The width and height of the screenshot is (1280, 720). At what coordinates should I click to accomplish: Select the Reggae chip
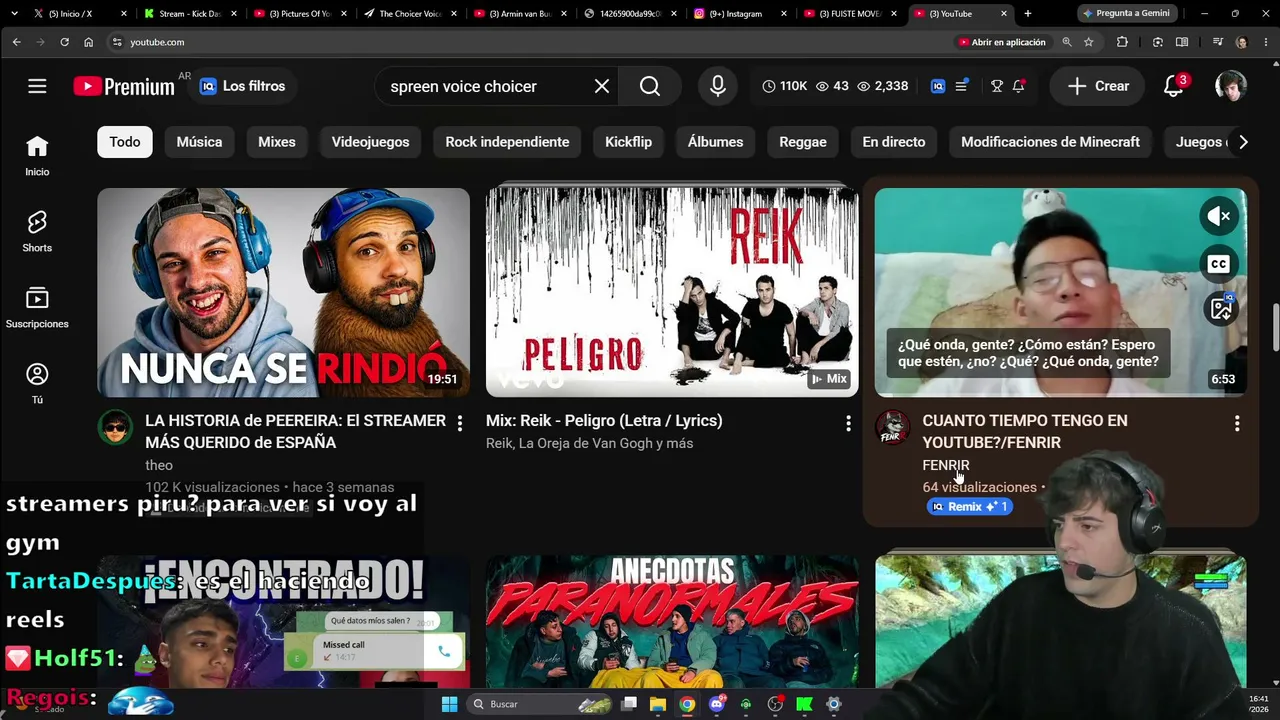(803, 142)
